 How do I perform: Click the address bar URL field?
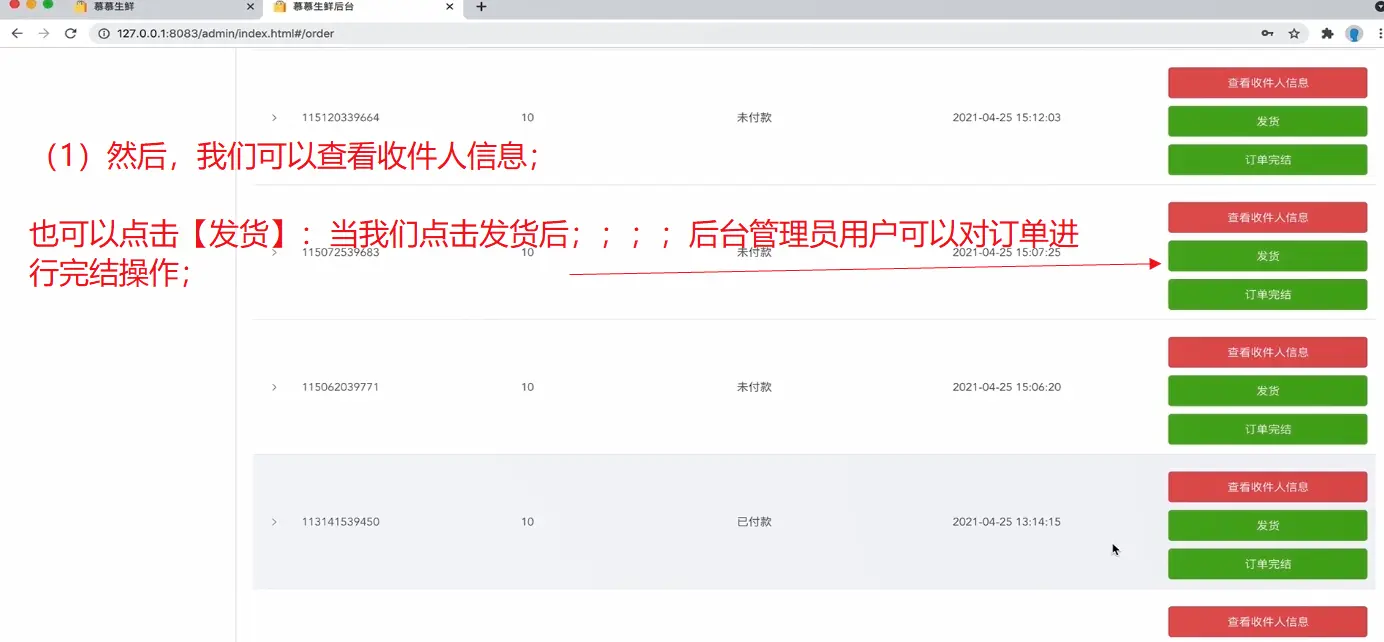pos(680,33)
